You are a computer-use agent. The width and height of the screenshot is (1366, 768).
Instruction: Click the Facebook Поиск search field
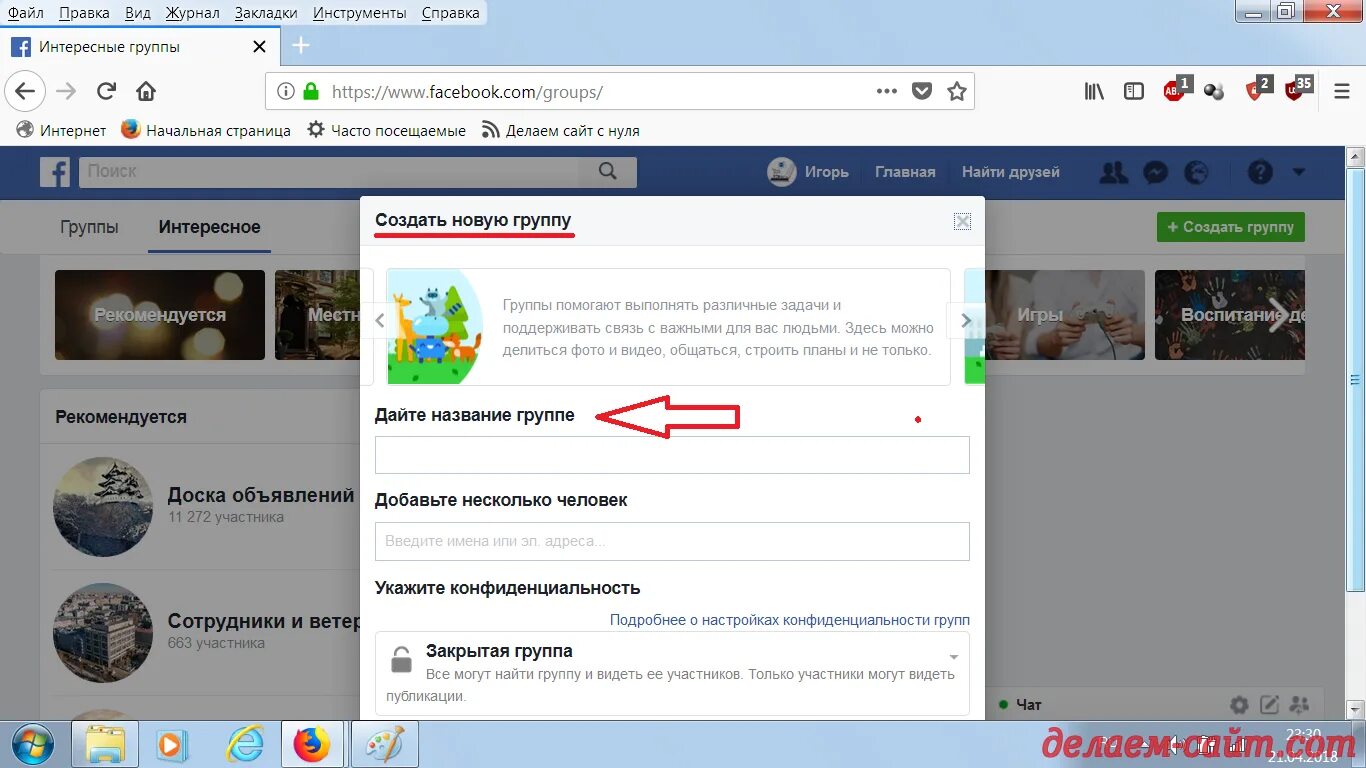click(330, 171)
